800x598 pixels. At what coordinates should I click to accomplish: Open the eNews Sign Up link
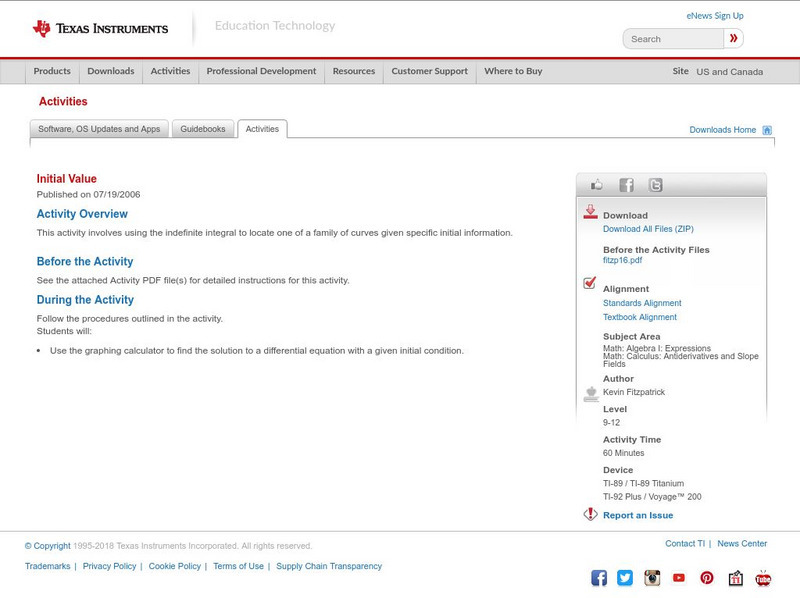pos(715,16)
